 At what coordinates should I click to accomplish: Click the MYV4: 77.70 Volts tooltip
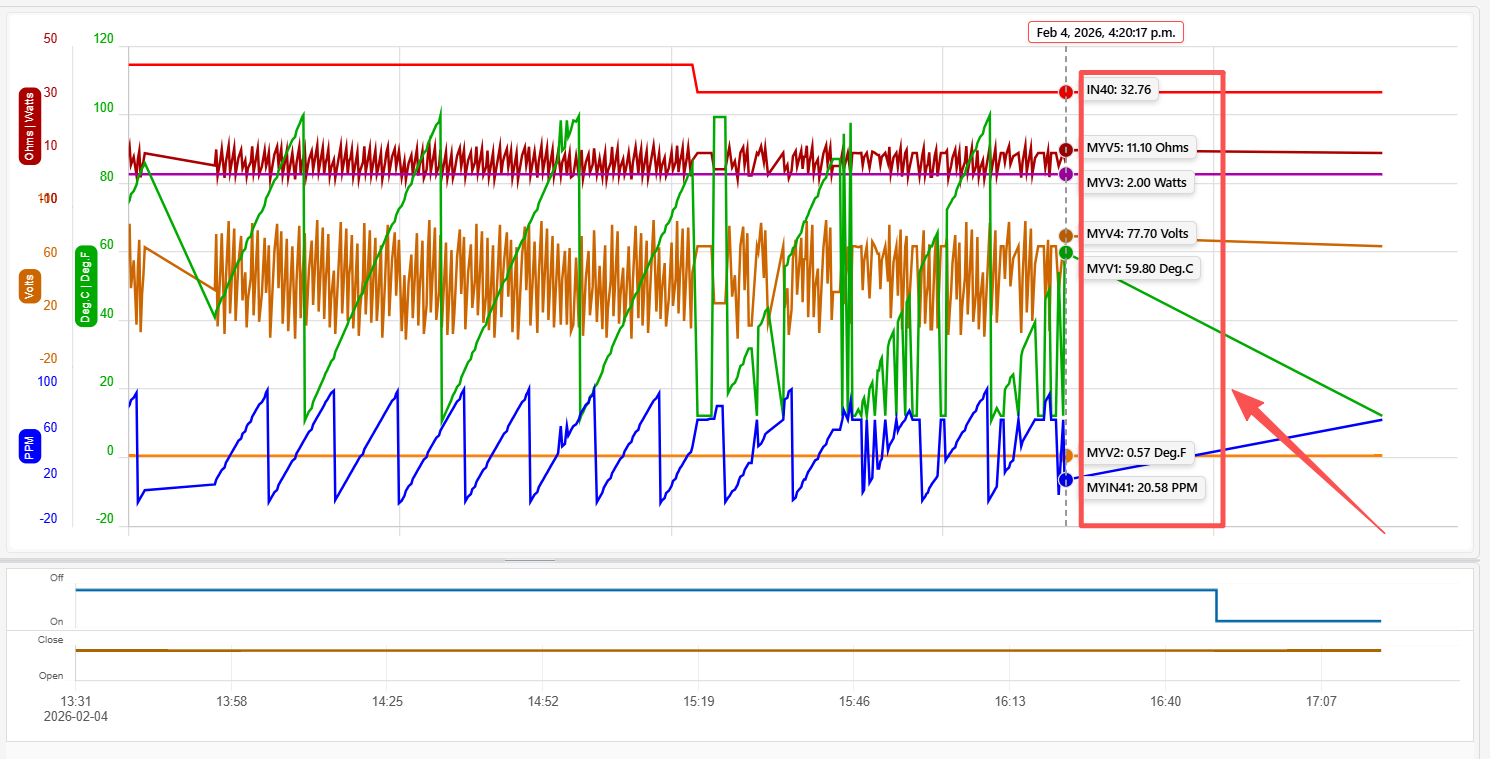(1137, 234)
